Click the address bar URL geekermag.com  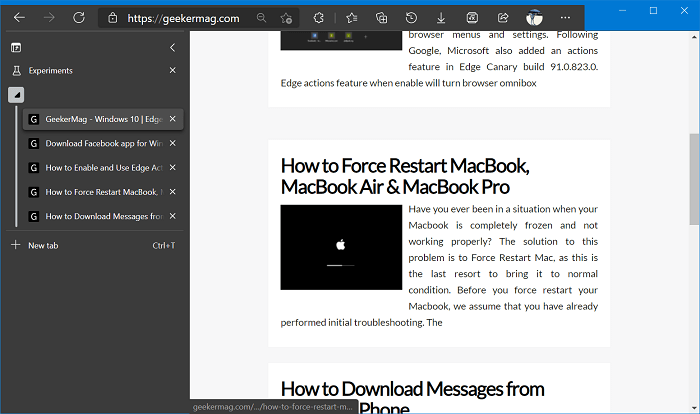[x=183, y=18]
